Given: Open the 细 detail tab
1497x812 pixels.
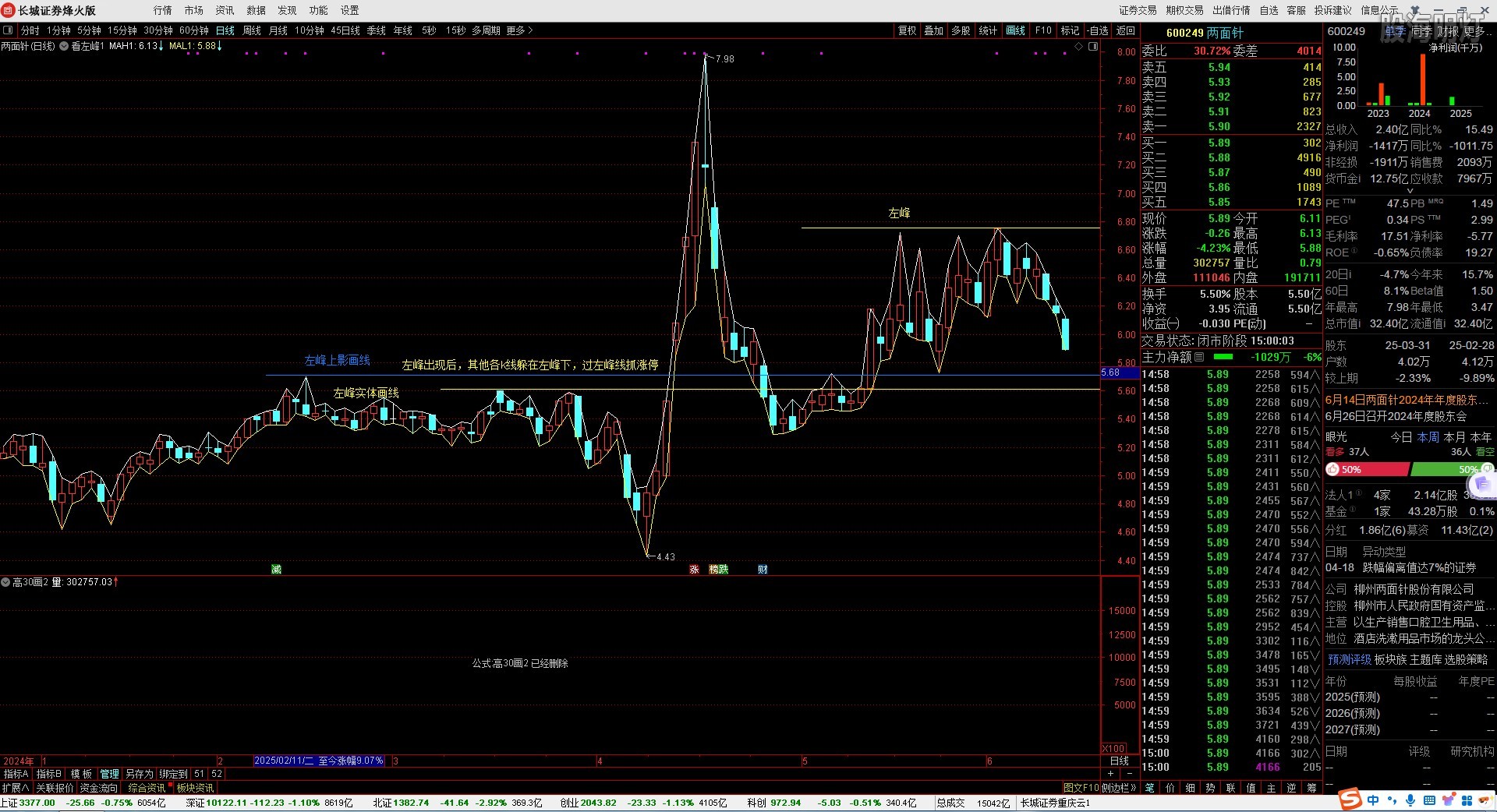Looking at the screenshot, I should [1190, 788].
